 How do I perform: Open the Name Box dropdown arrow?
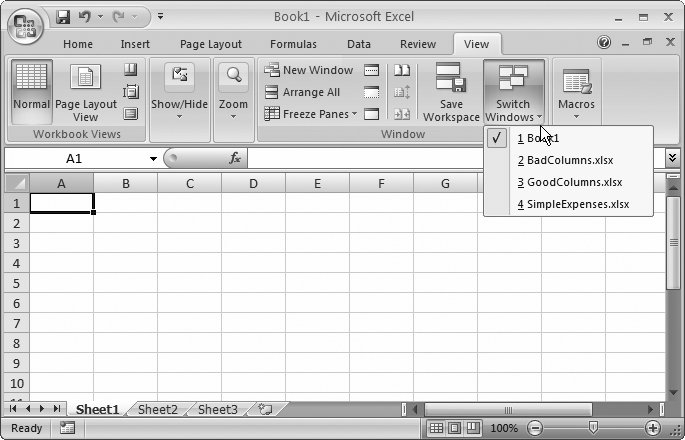[153, 159]
